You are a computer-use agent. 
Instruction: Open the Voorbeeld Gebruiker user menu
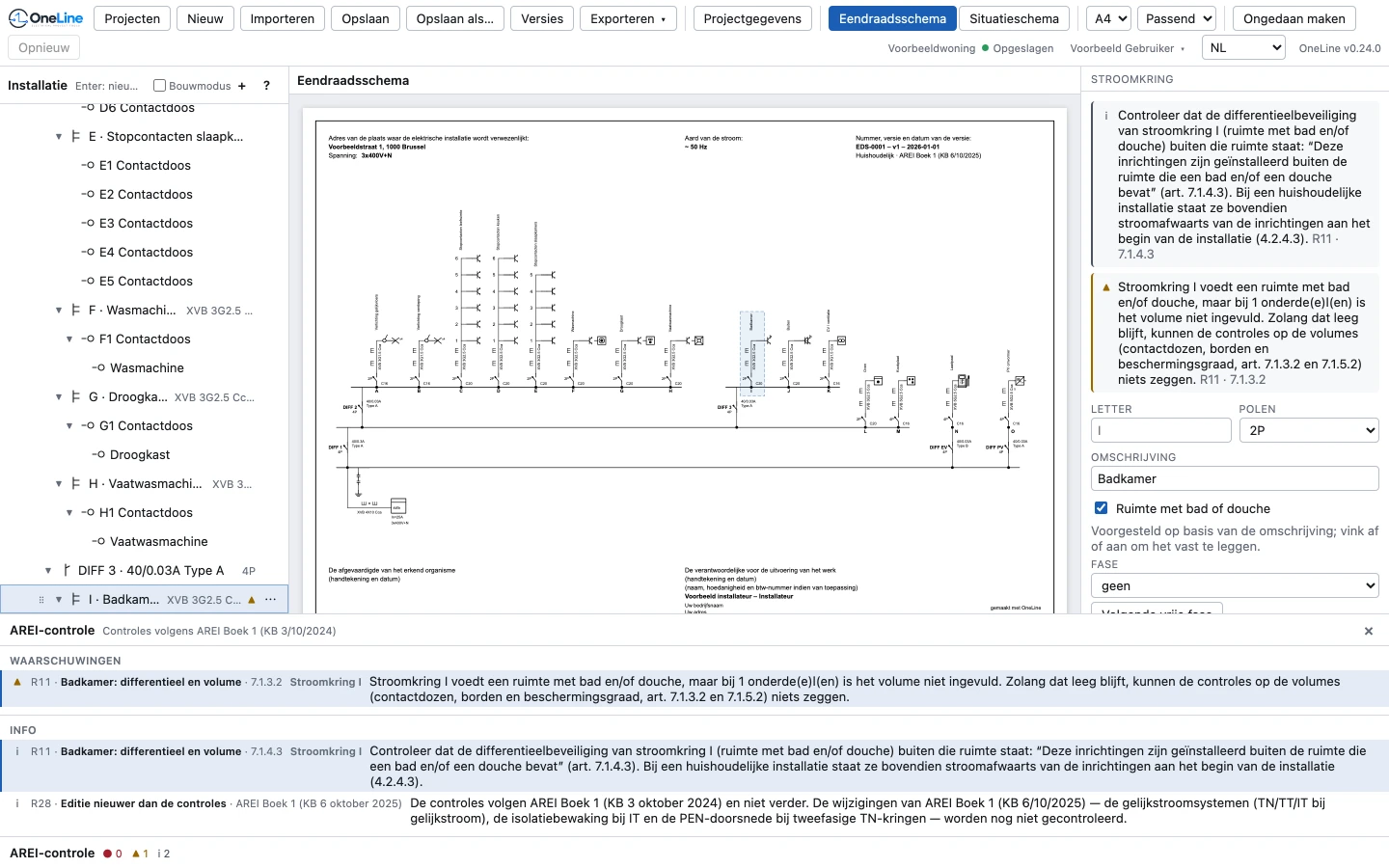point(1128,48)
